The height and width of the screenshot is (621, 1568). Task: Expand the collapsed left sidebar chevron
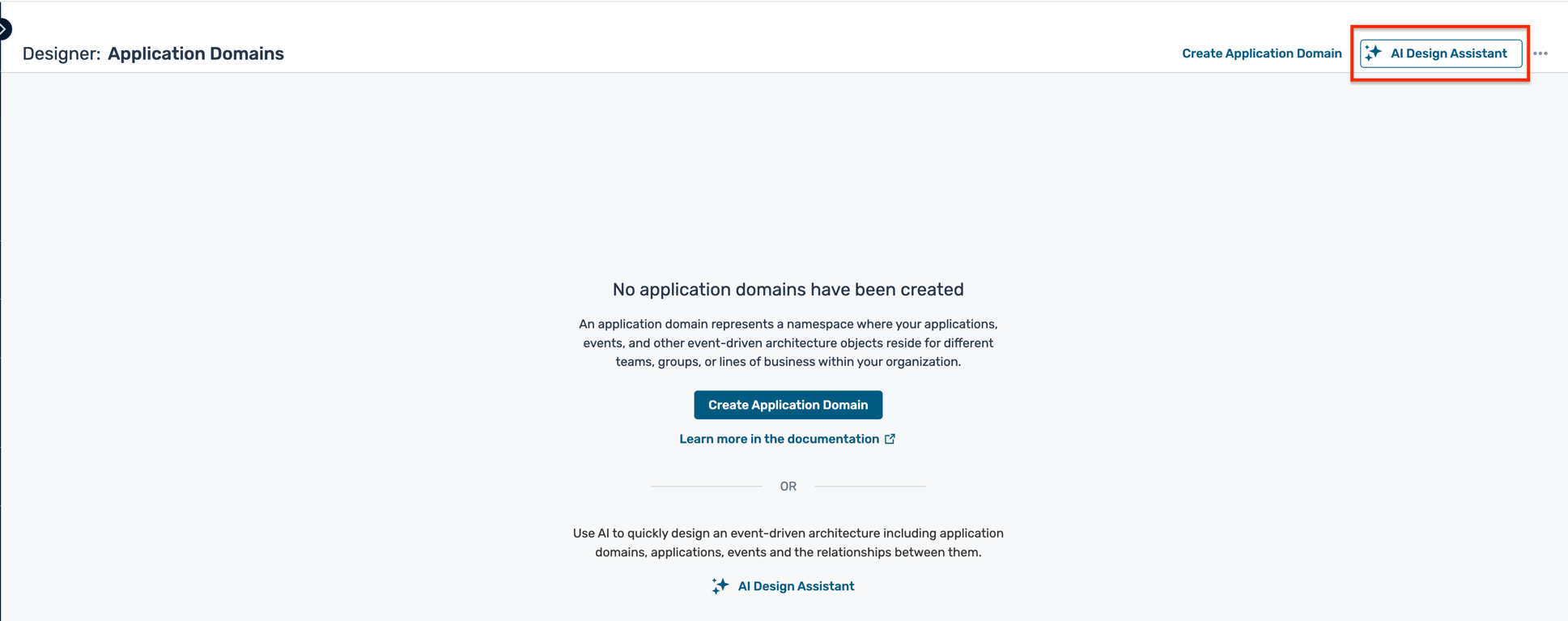(4, 29)
